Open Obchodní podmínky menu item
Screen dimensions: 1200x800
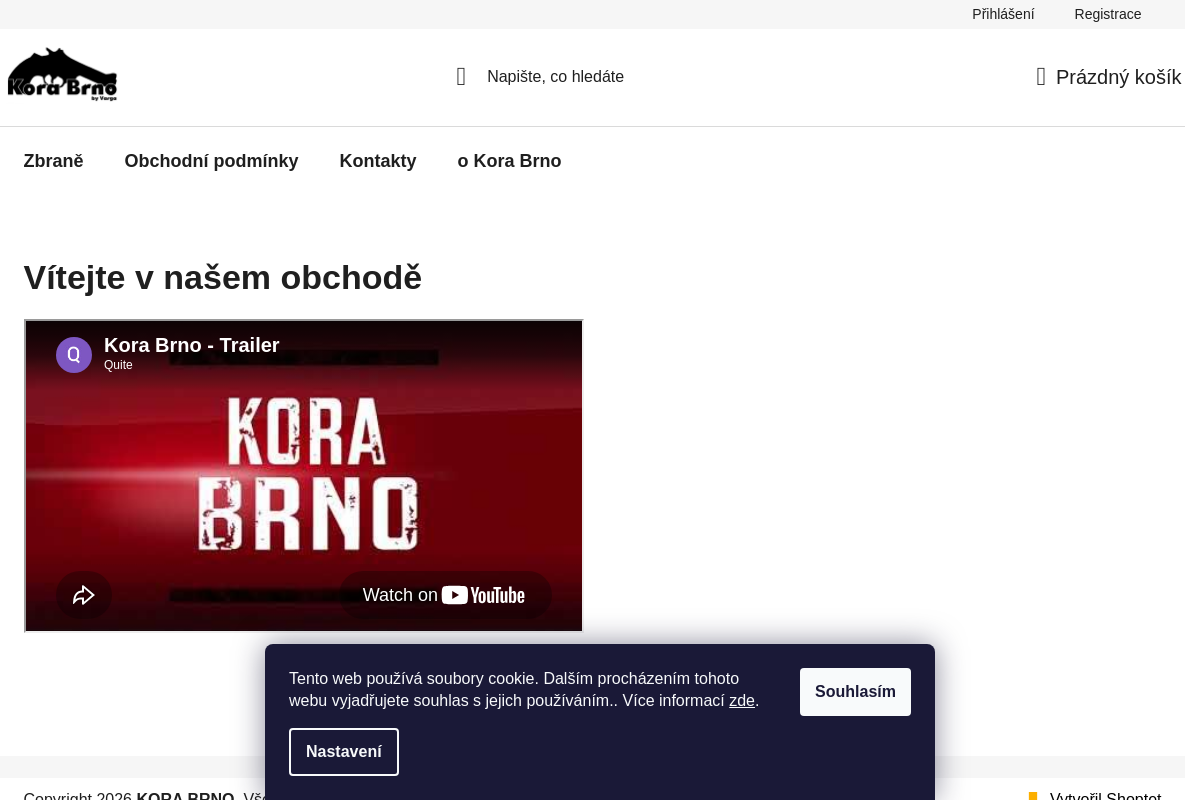tap(212, 161)
